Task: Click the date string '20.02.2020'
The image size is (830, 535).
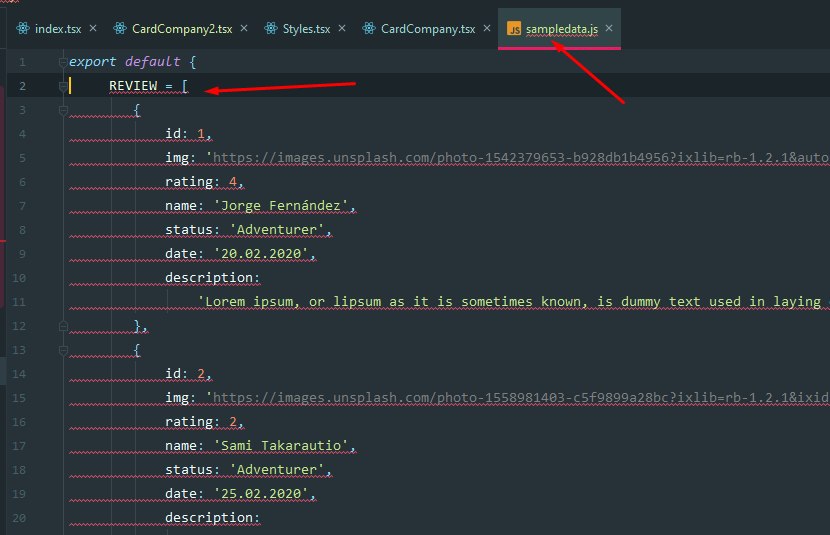Action: pyautogui.click(x=261, y=253)
